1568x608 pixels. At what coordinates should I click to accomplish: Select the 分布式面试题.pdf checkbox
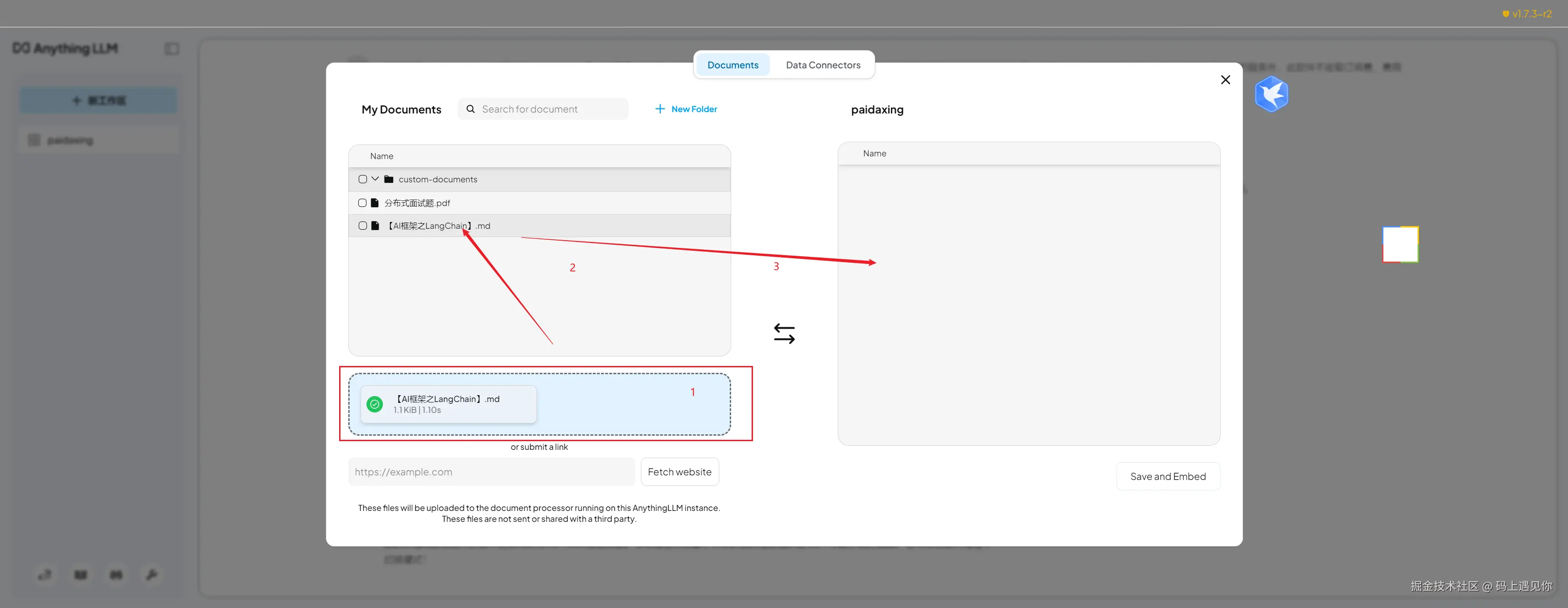pyautogui.click(x=362, y=203)
